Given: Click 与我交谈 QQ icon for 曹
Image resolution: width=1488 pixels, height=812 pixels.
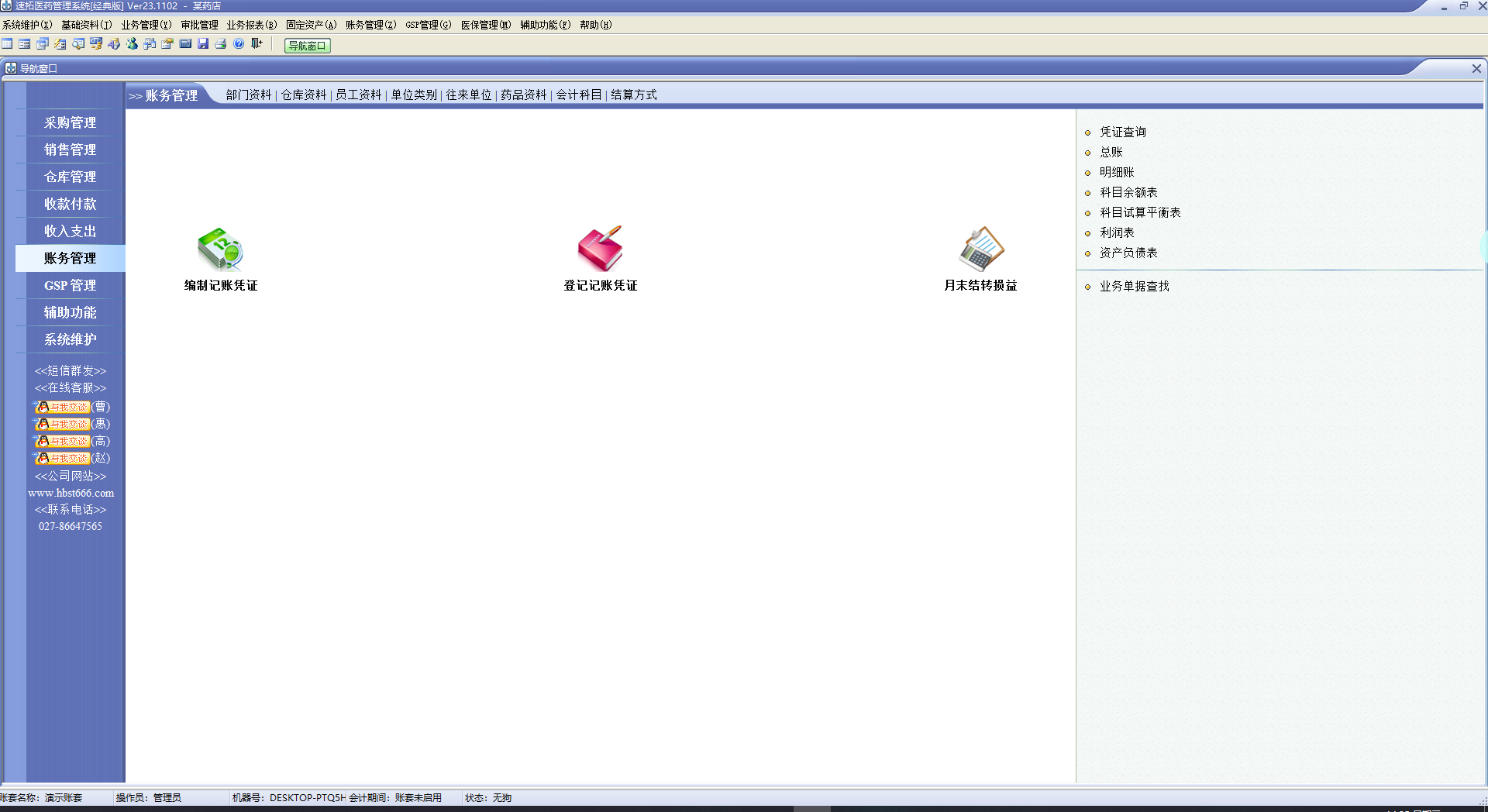Looking at the screenshot, I should click(x=63, y=407).
